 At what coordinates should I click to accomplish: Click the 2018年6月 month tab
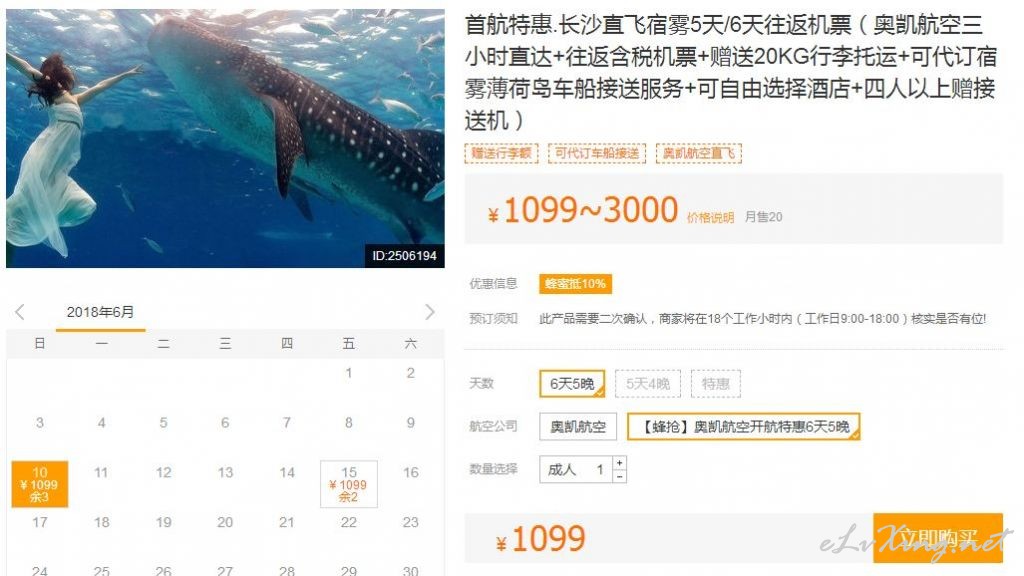[100, 313]
